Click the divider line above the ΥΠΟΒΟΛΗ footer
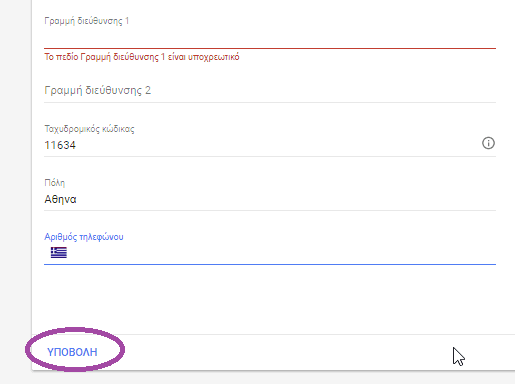The width and height of the screenshot is (515, 384). [x=273, y=334]
